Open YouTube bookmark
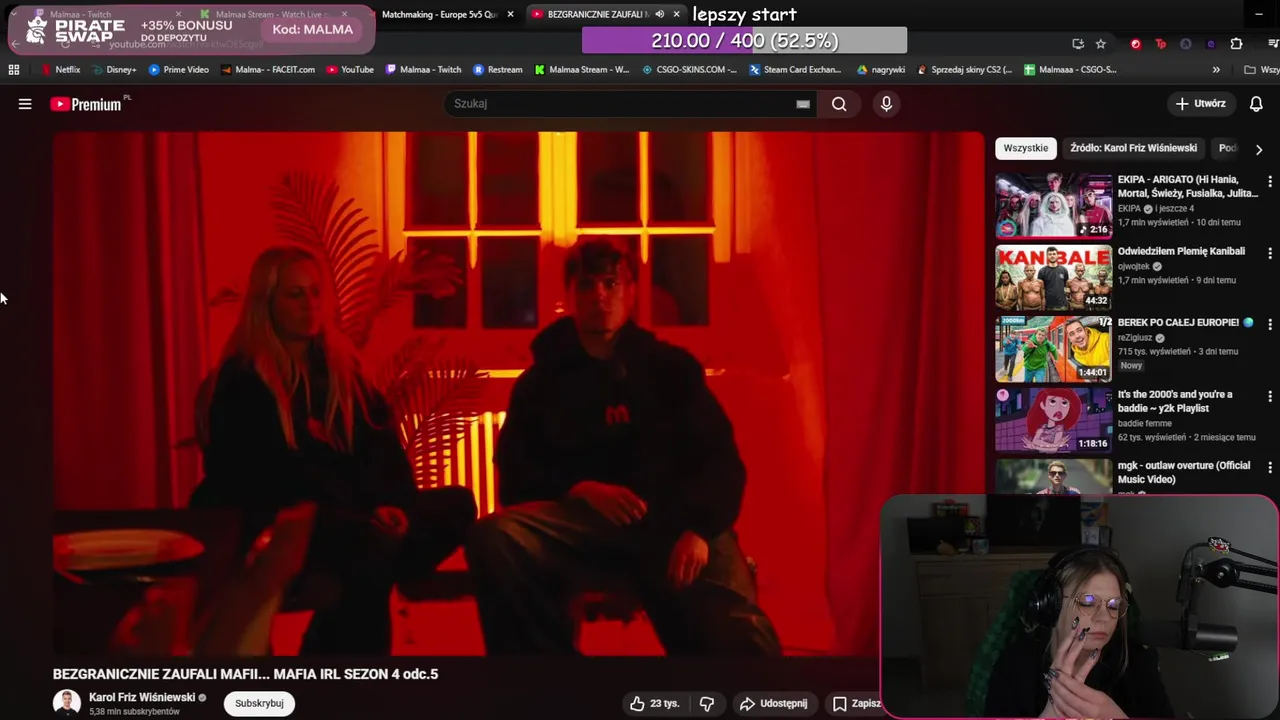This screenshot has width=1280, height=720. tap(350, 70)
